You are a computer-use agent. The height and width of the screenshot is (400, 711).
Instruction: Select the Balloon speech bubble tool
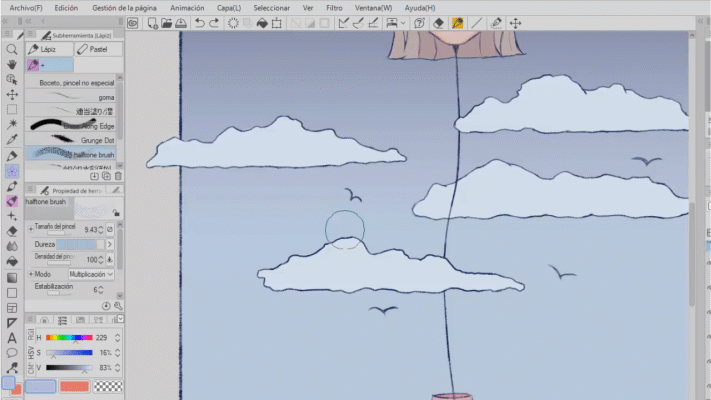pos(12,353)
